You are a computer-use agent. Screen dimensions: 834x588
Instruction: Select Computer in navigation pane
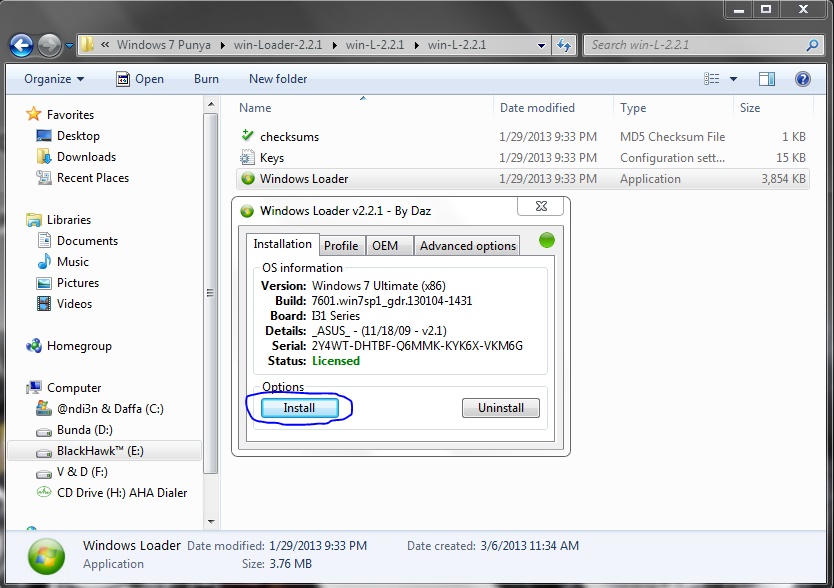tap(74, 388)
